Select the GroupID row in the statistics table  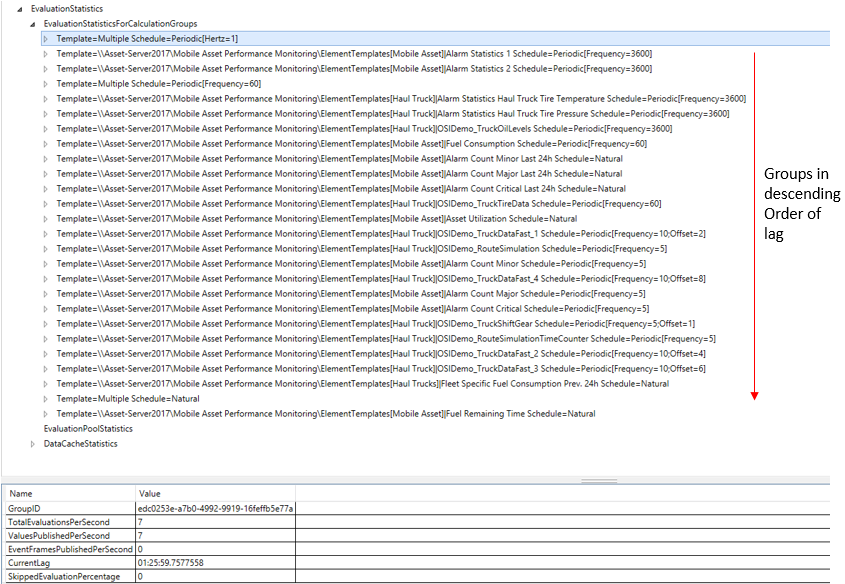point(60,507)
